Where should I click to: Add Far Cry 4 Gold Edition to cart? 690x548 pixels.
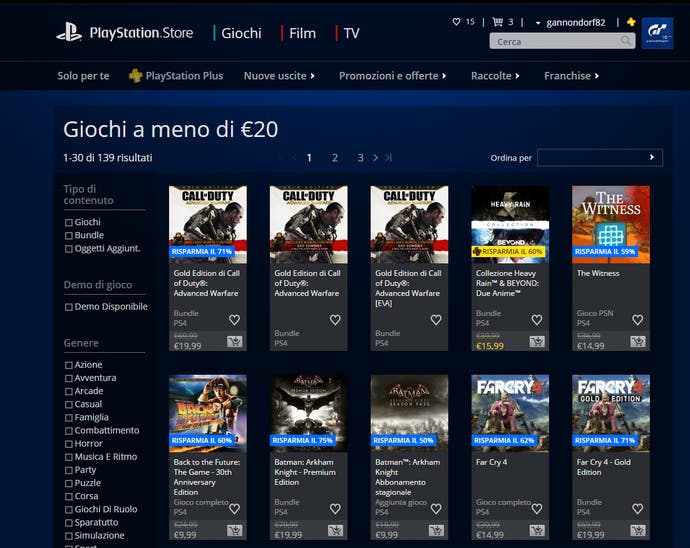click(638, 530)
